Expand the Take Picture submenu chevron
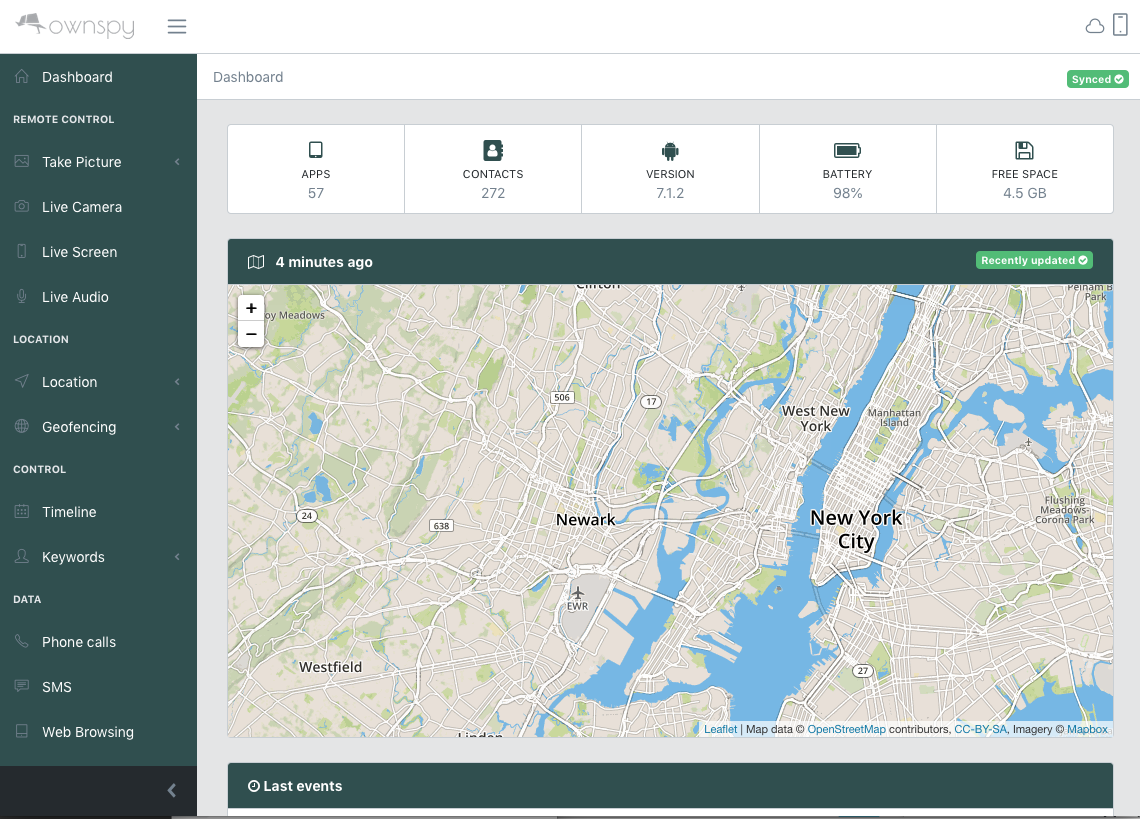The image size is (1140, 819). 177,161
